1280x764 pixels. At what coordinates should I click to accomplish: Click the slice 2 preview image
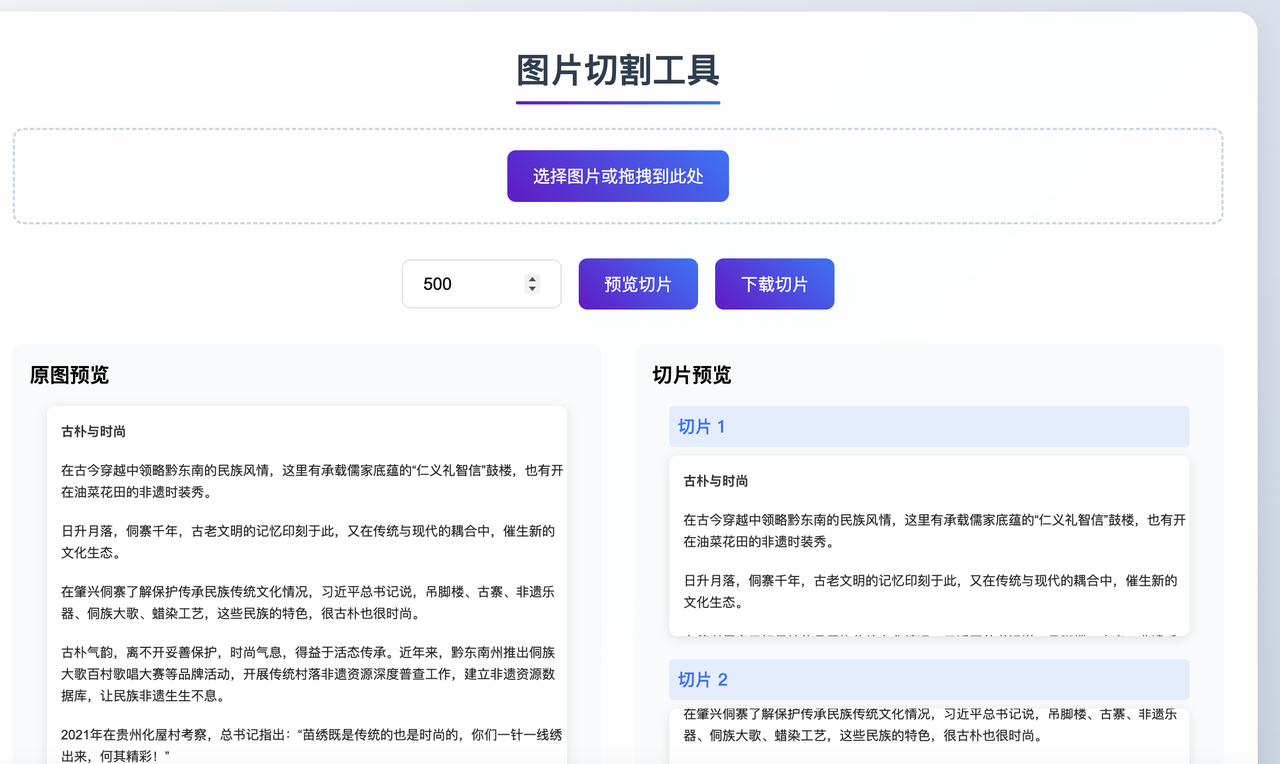click(929, 736)
